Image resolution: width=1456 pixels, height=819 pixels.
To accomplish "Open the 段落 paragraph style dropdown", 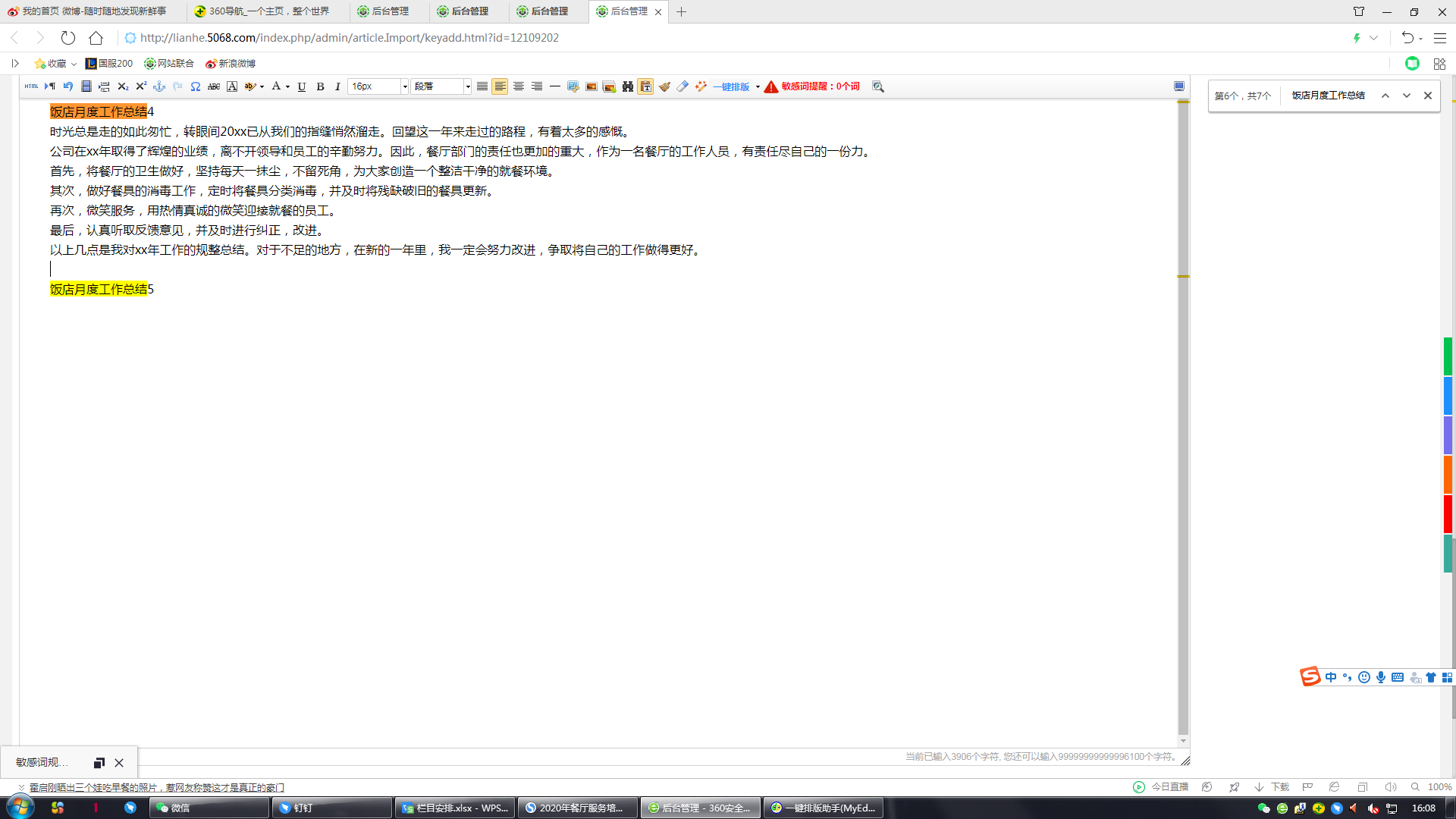I will coord(442,86).
